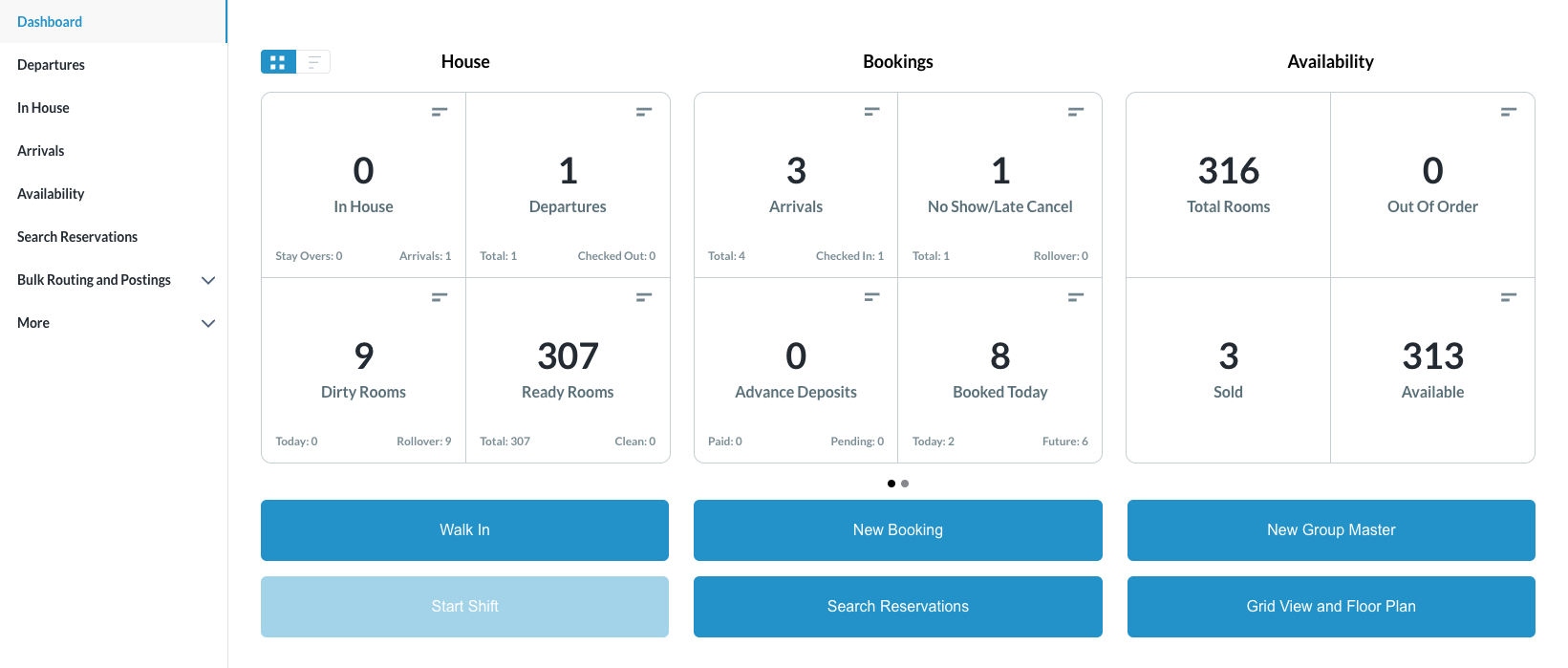Open the Departures tile menu icon
1568x668 pixels.
point(644,112)
